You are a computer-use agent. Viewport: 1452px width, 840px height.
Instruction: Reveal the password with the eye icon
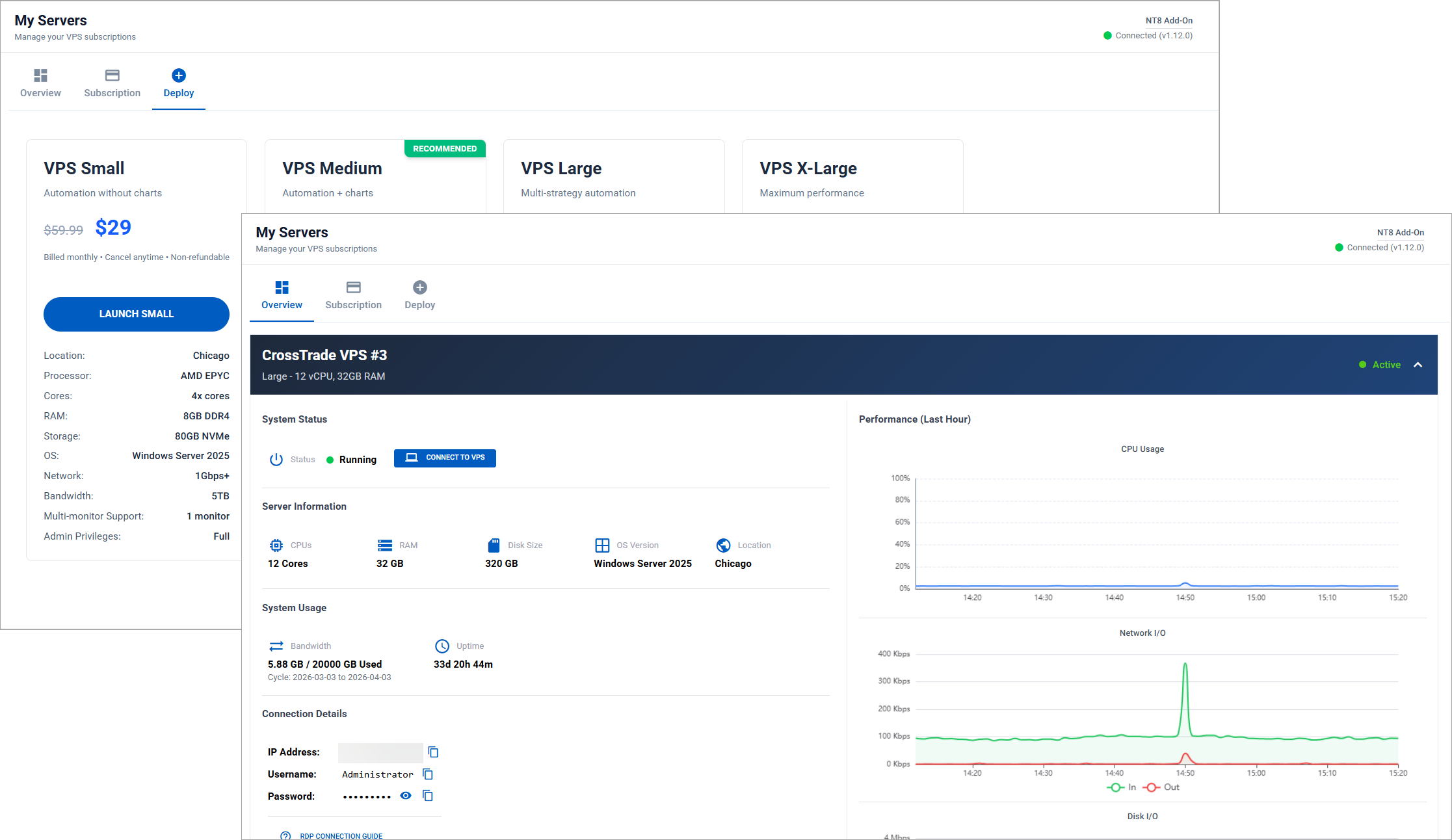(x=406, y=796)
